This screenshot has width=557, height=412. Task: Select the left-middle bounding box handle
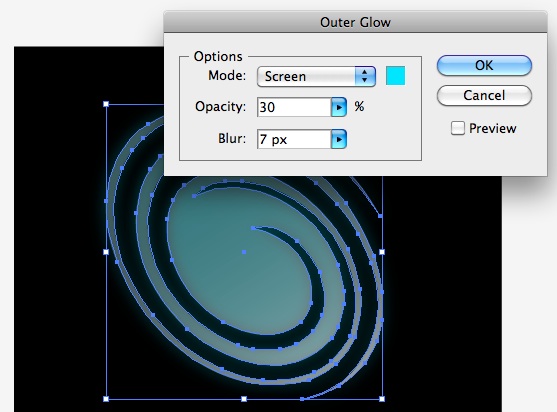pyautogui.click(x=106, y=252)
